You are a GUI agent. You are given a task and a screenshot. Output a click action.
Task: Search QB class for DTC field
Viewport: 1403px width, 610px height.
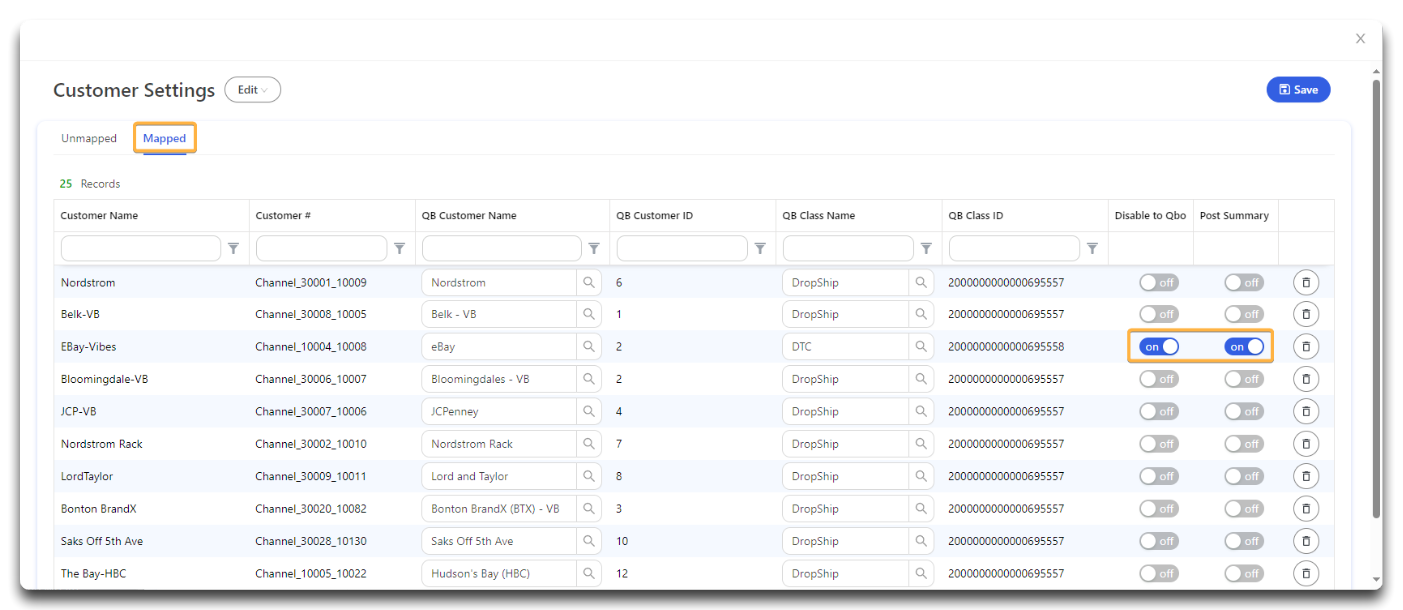(921, 347)
